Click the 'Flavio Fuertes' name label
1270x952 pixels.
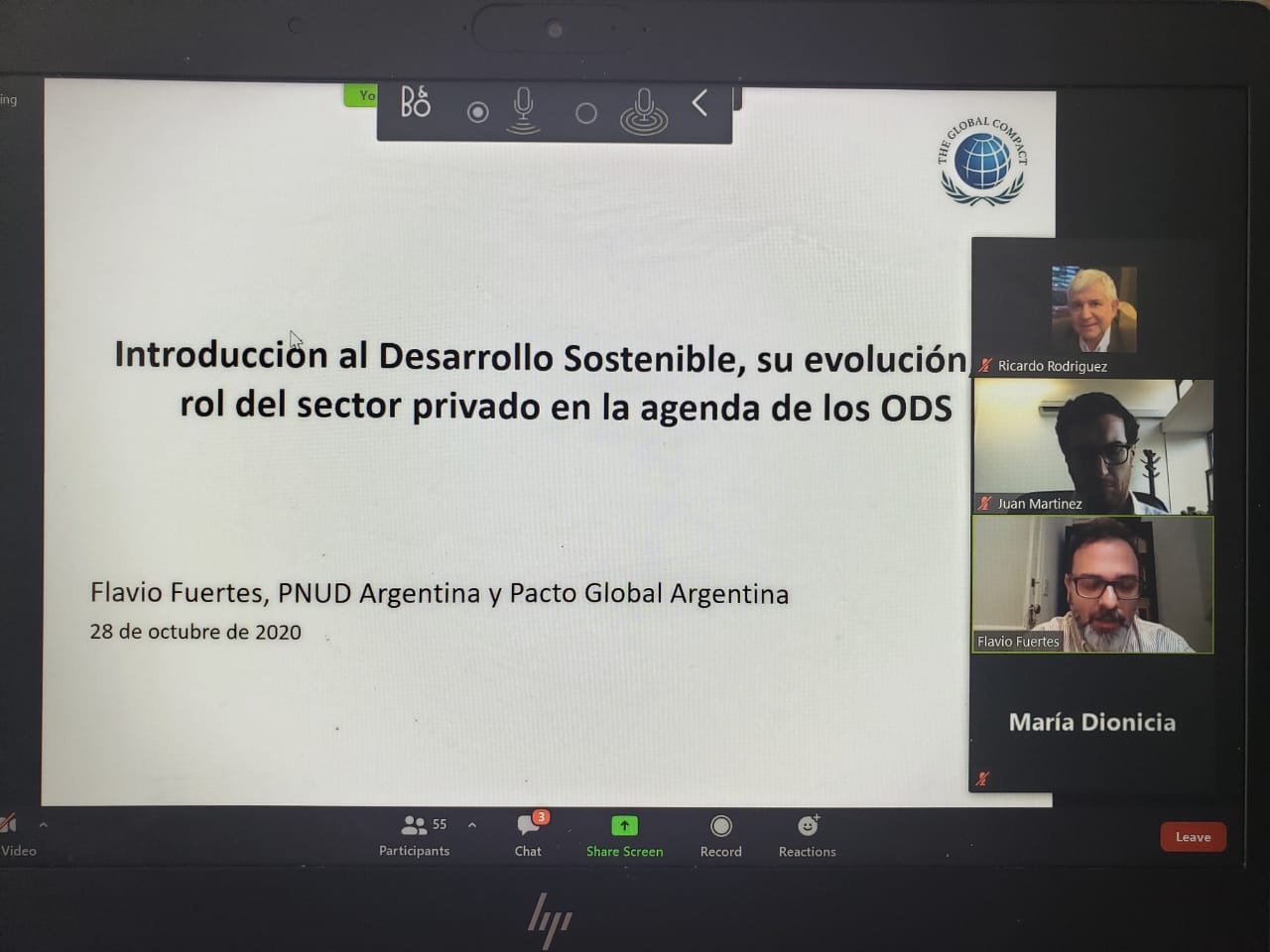tap(1018, 642)
